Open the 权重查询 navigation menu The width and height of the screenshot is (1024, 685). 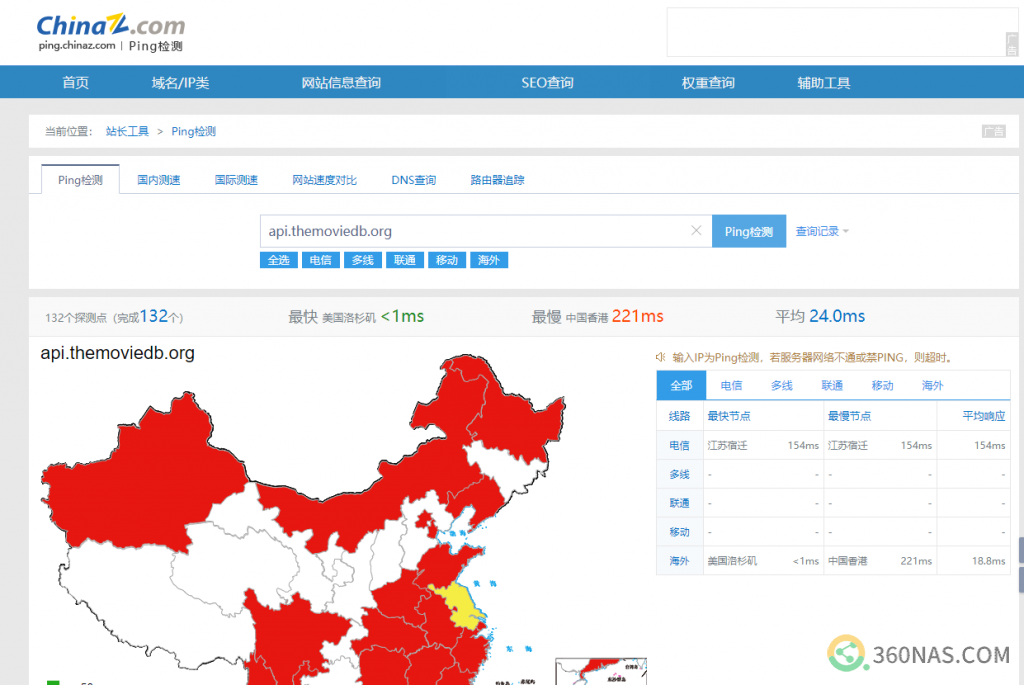(708, 83)
